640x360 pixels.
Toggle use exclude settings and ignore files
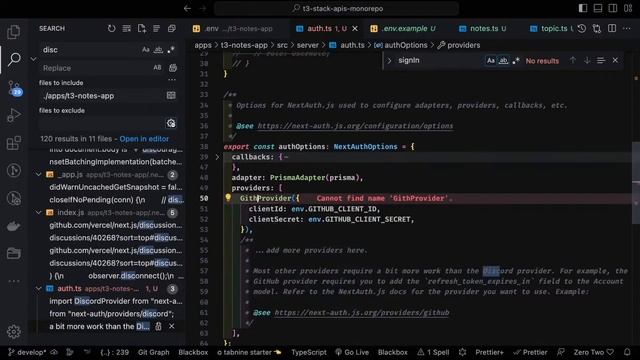tap(171, 123)
